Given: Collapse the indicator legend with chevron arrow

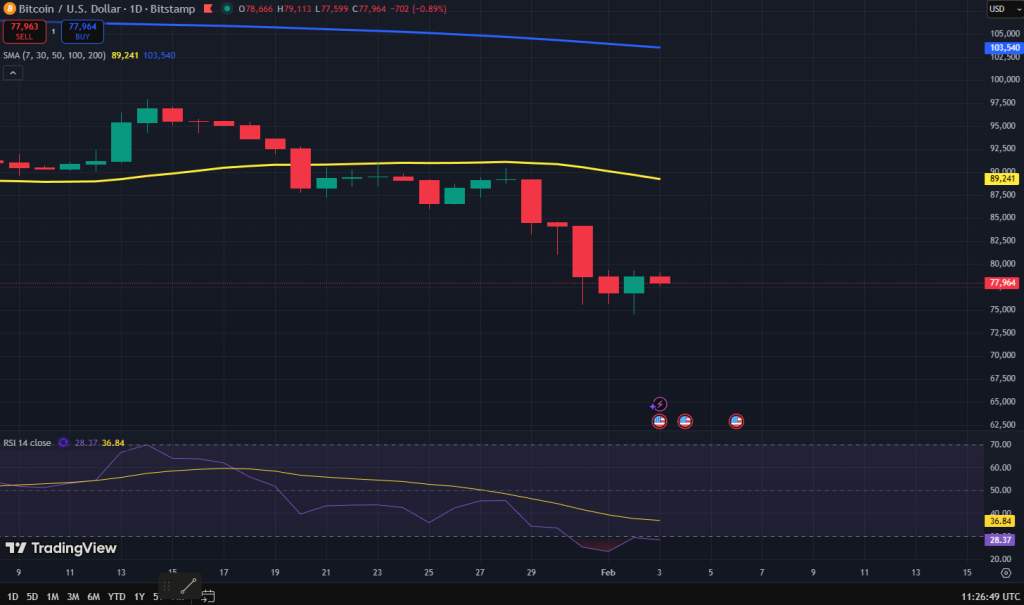Looking at the screenshot, I should (13, 73).
